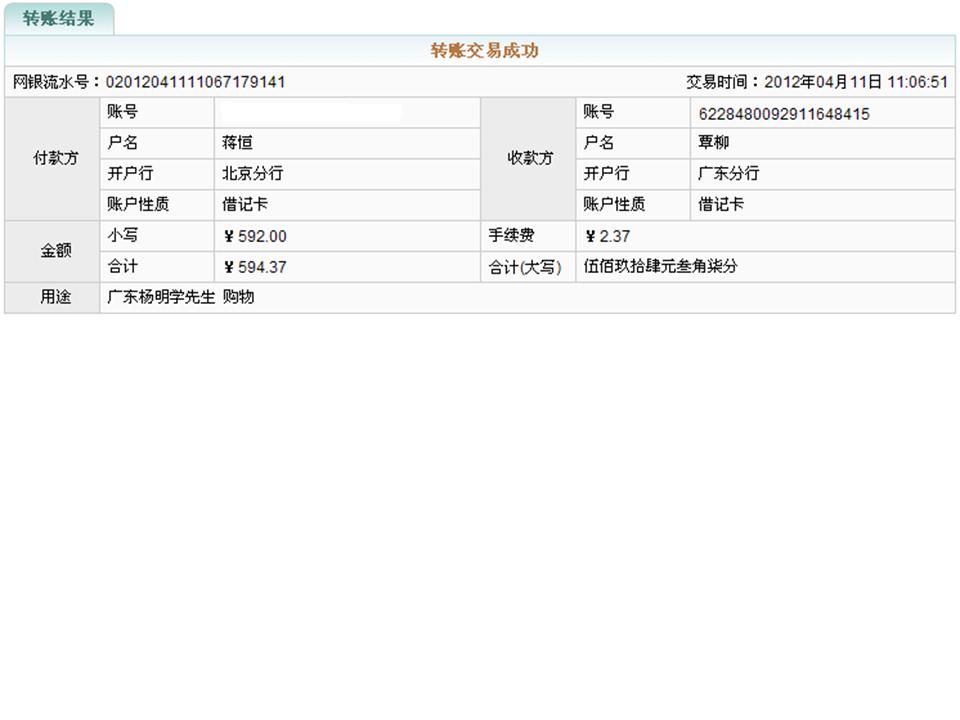Screen dimensions: 960x720
Task: Click the 合计 total ¥594.37
Action: pyautogui.click(x=255, y=267)
